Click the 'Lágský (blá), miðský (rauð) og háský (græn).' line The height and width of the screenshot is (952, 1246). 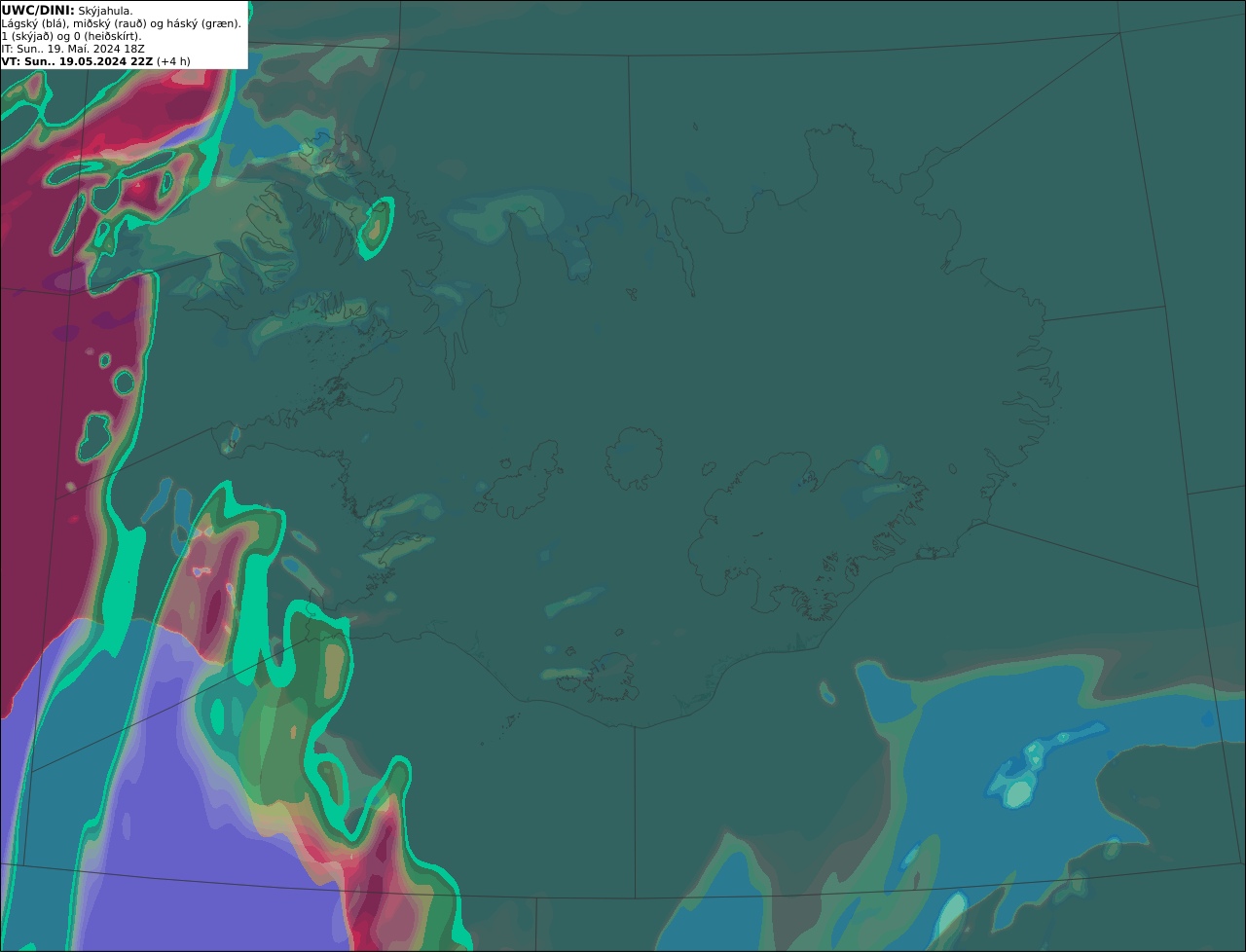(122, 23)
